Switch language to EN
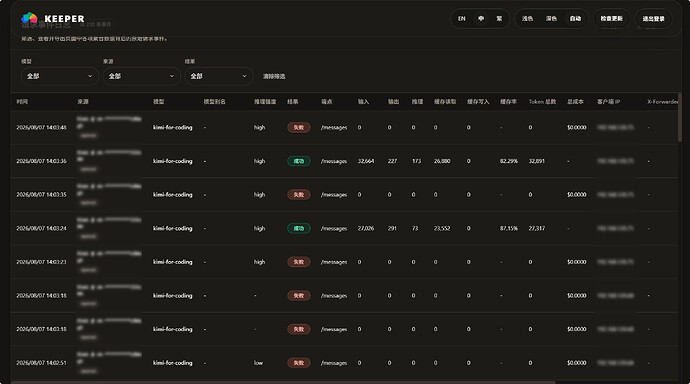 (462, 18)
